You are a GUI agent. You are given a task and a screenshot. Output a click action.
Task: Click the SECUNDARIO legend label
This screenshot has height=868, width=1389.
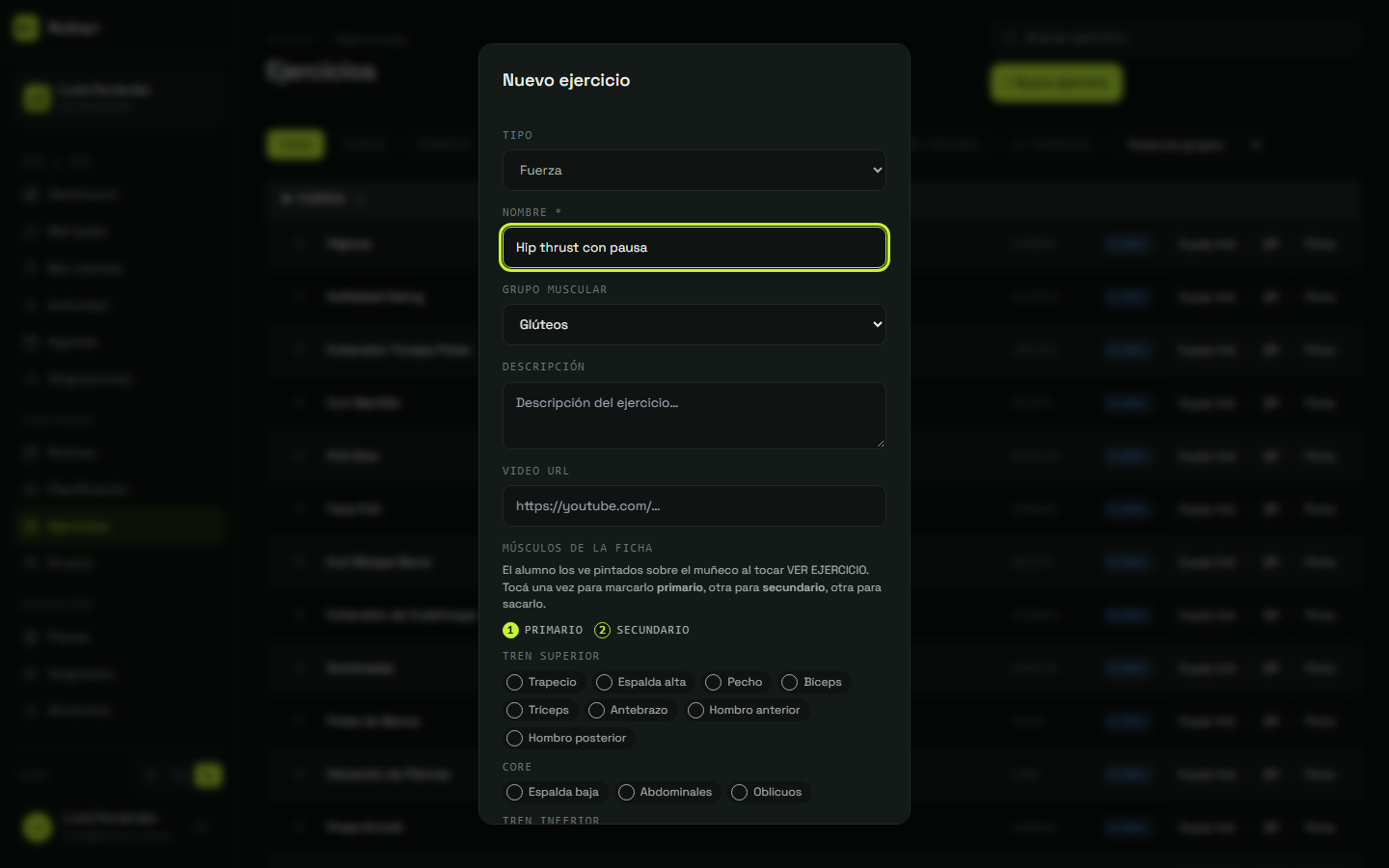pyautogui.click(x=653, y=630)
